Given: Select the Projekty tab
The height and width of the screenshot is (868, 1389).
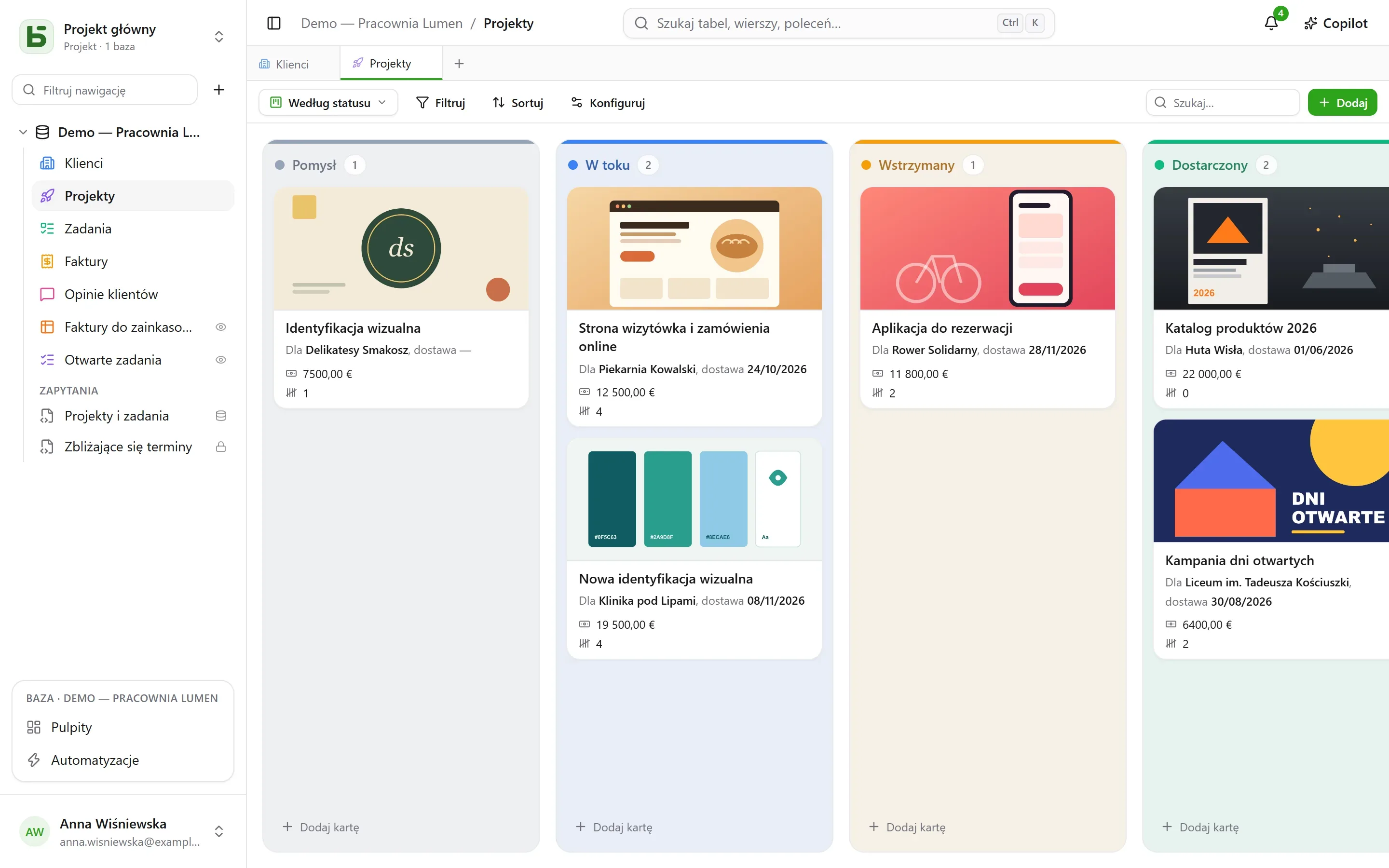Looking at the screenshot, I should pos(391,63).
